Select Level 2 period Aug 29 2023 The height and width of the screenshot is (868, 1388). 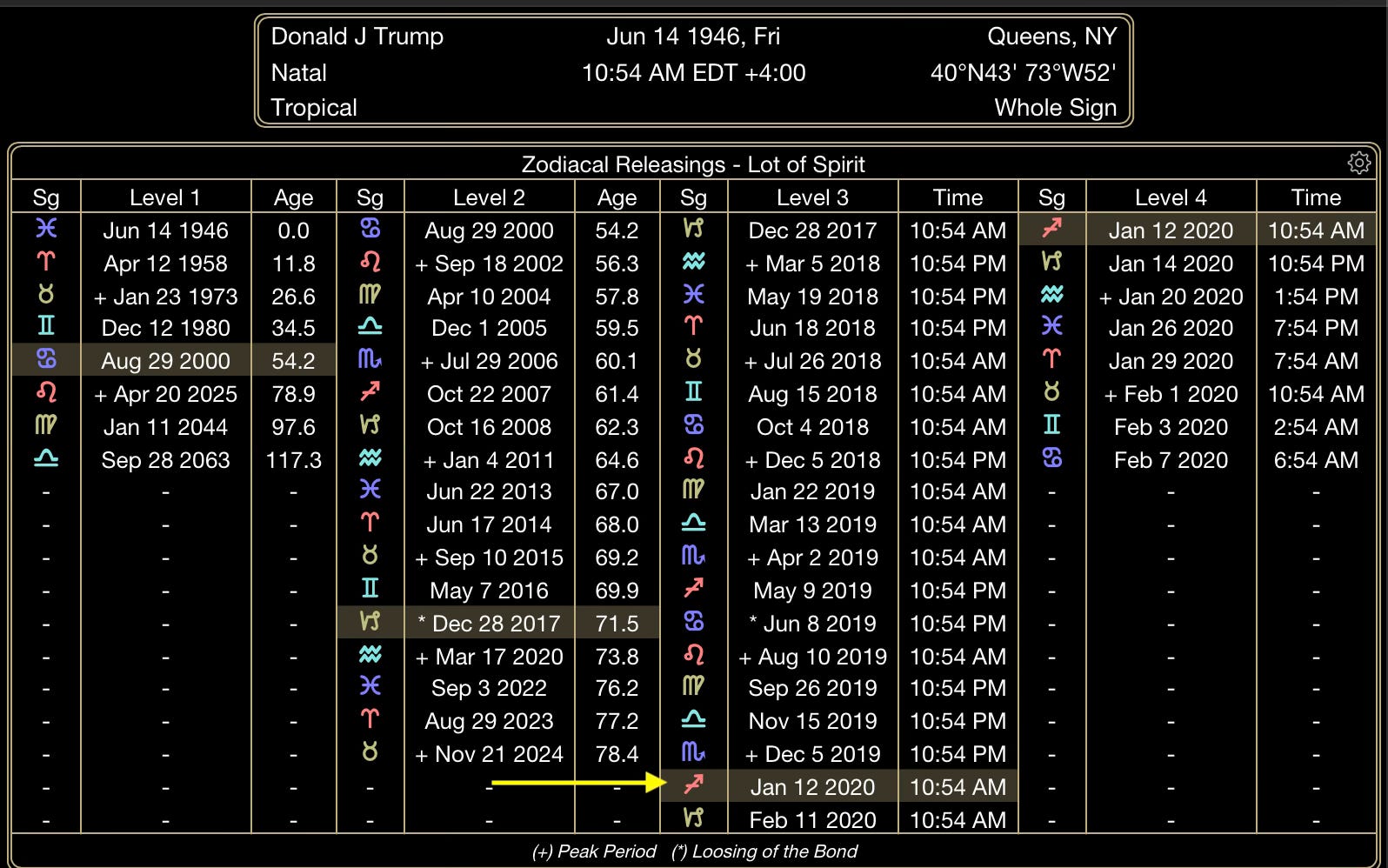(x=489, y=721)
